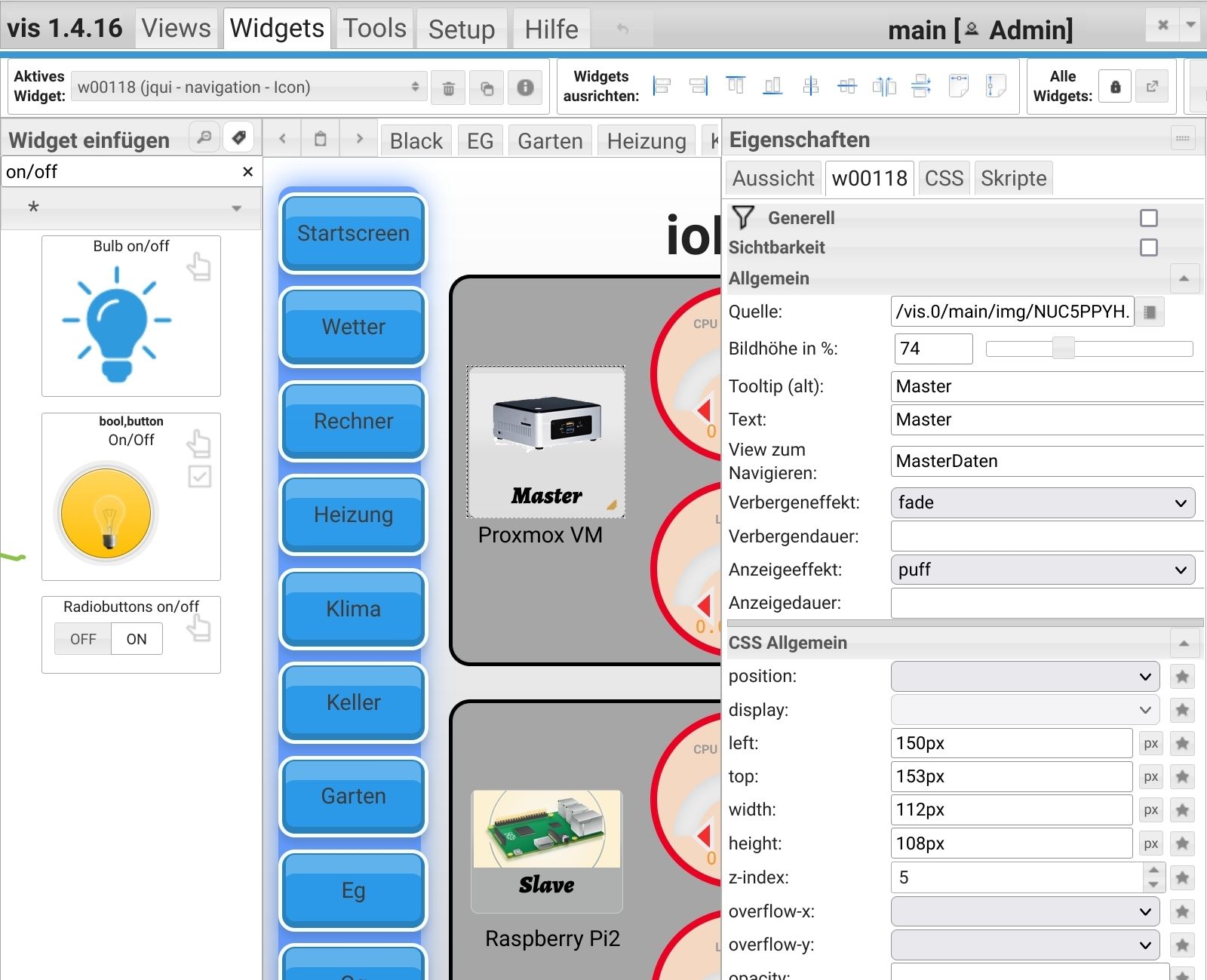The width and height of the screenshot is (1207, 980).
Task: Center widgets vertically with align icon
Action: point(810,86)
